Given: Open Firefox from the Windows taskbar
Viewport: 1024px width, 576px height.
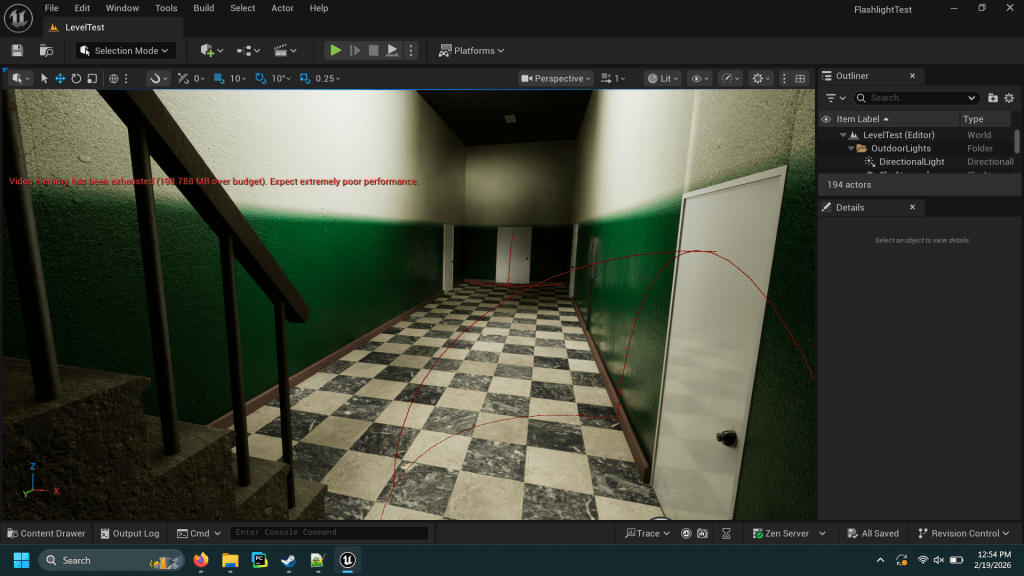Looking at the screenshot, I should 201,560.
